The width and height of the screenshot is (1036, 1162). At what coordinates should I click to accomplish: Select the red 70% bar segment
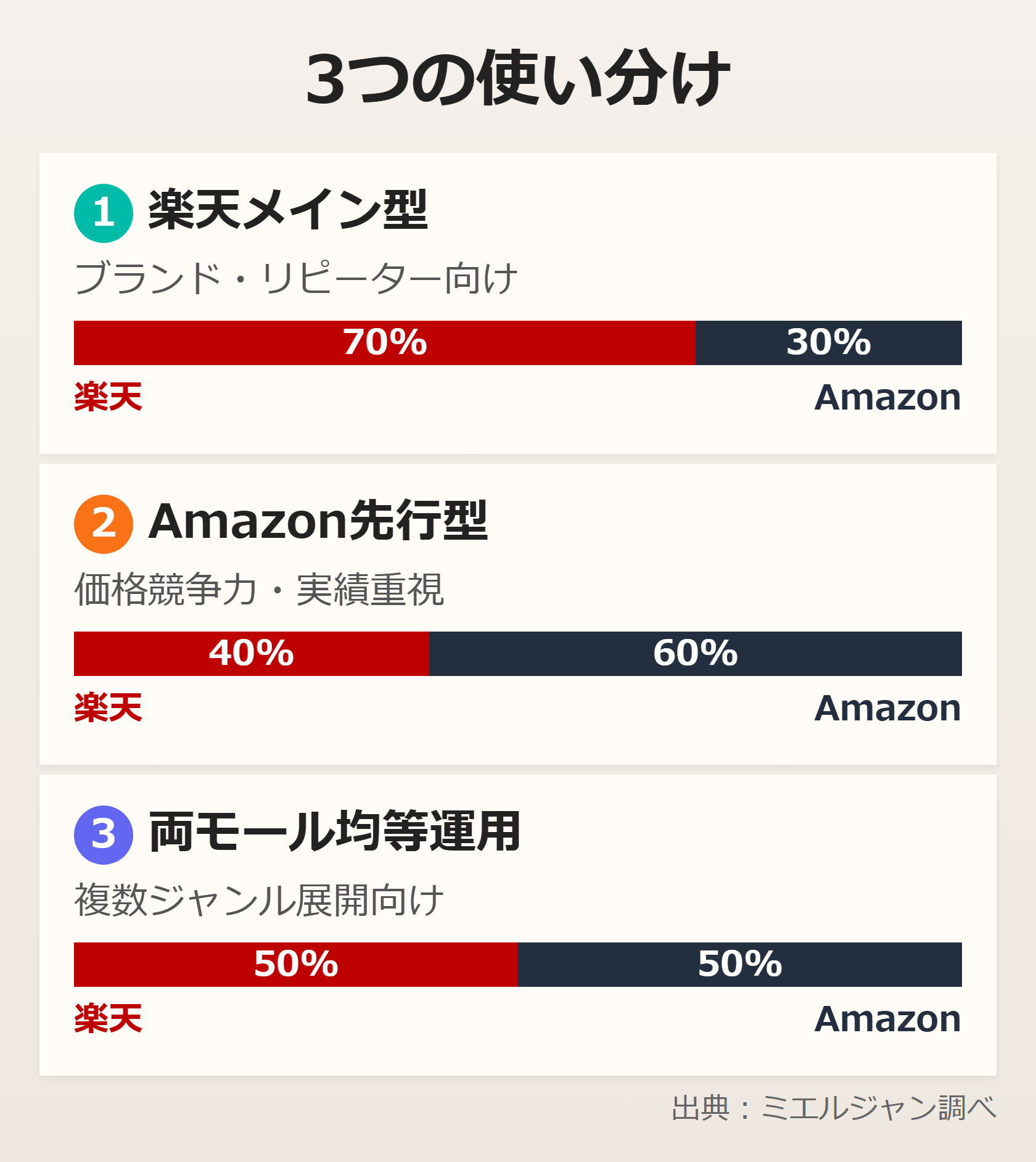coord(385,343)
